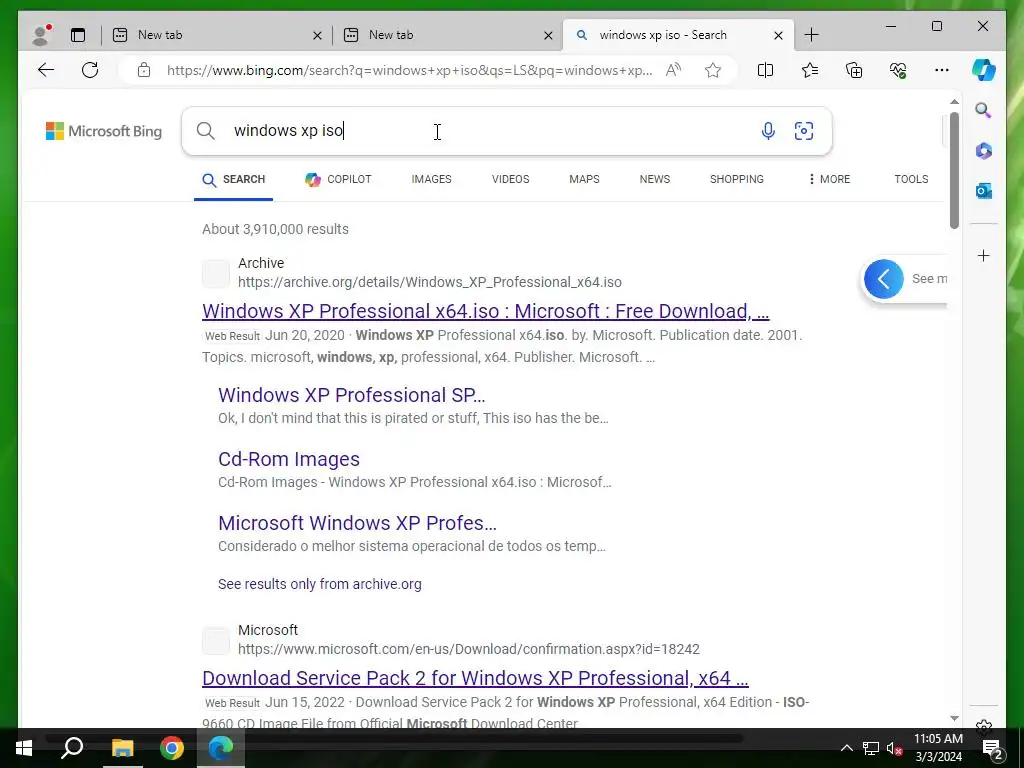Show Shopping results

pyautogui.click(x=737, y=179)
